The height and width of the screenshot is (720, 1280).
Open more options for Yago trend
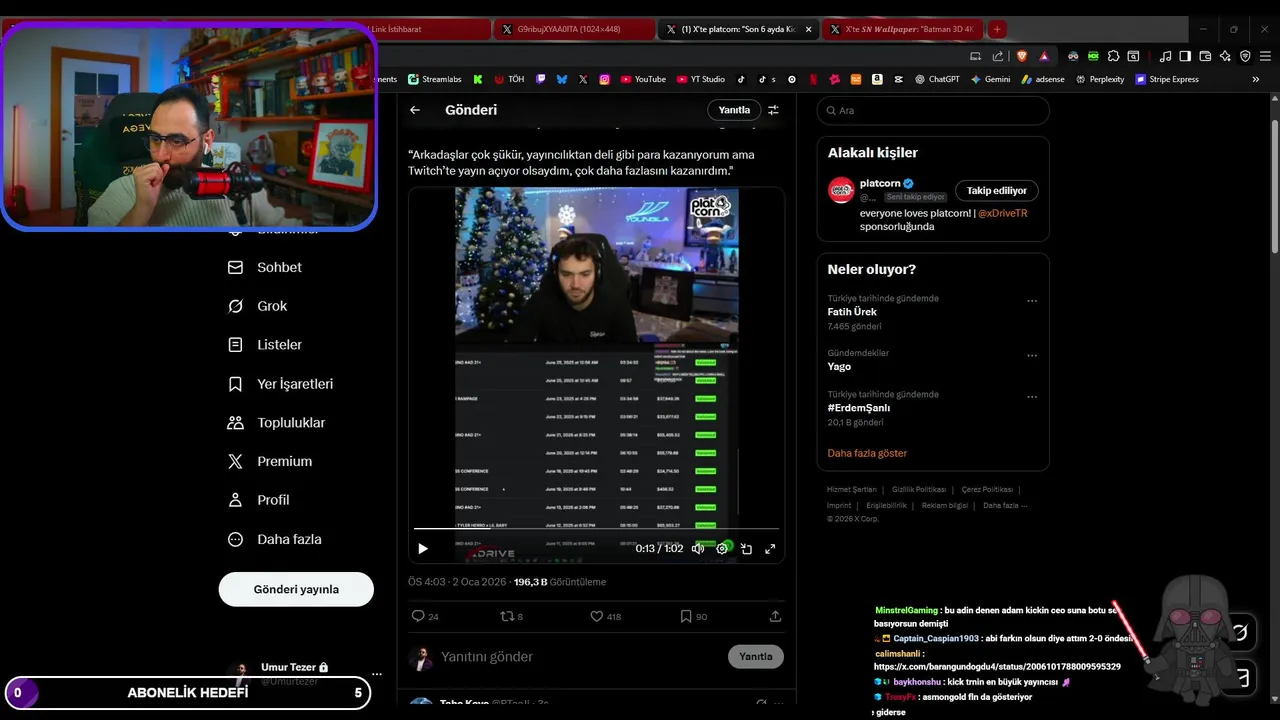[x=1032, y=355]
